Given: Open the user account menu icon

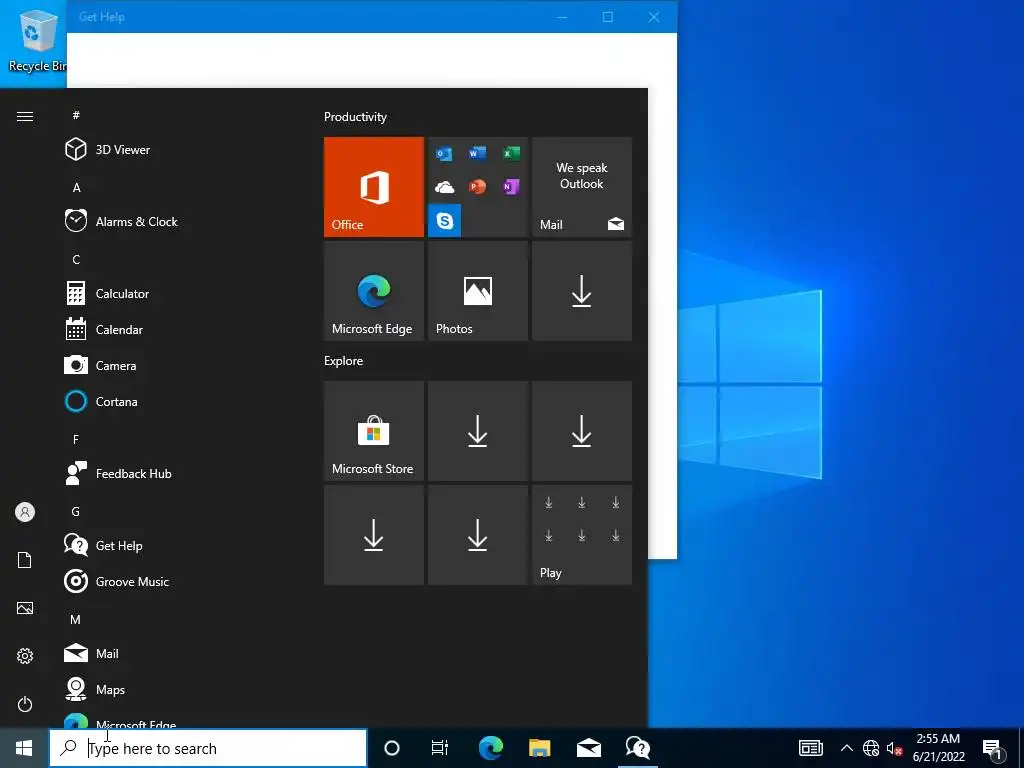Looking at the screenshot, I should [x=25, y=512].
